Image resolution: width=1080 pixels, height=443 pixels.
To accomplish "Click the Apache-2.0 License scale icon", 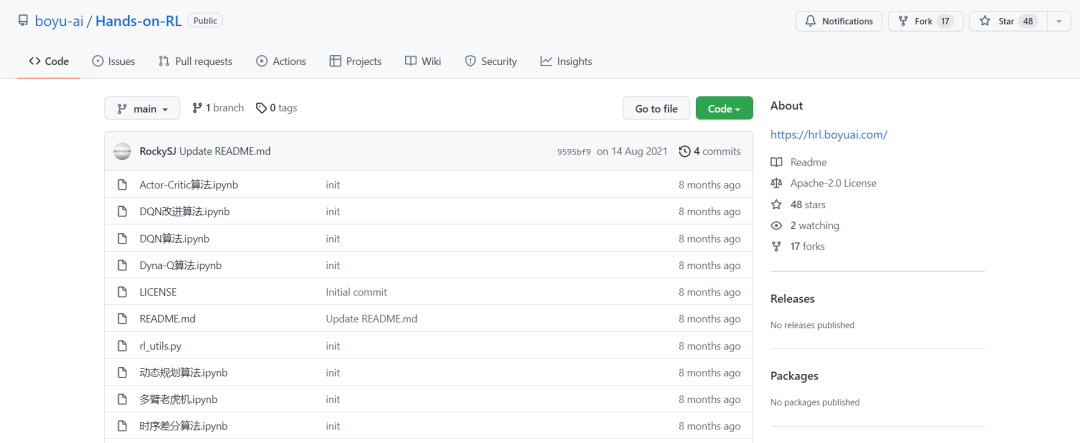I will [776, 183].
